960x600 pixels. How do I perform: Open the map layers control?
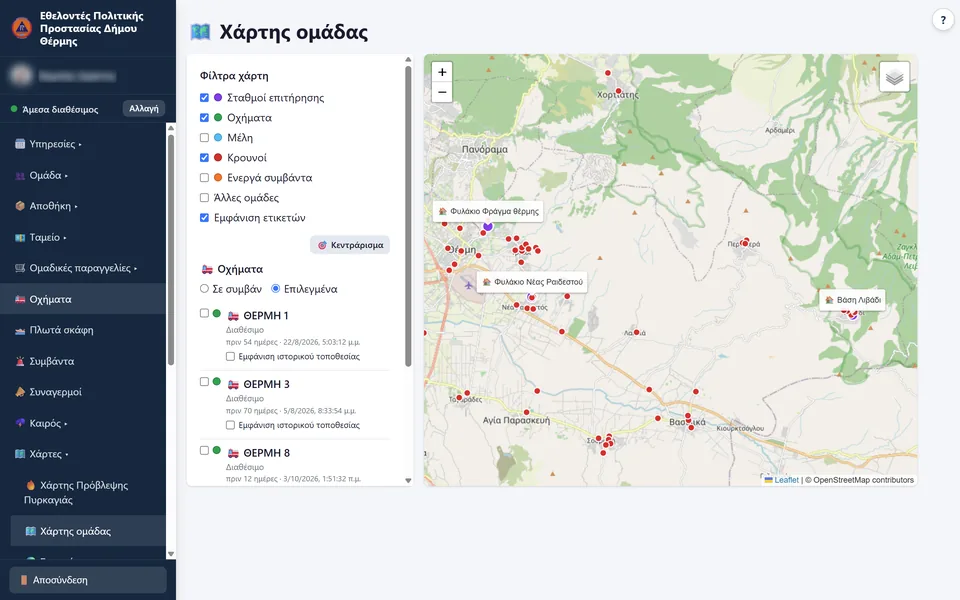tap(894, 77)
